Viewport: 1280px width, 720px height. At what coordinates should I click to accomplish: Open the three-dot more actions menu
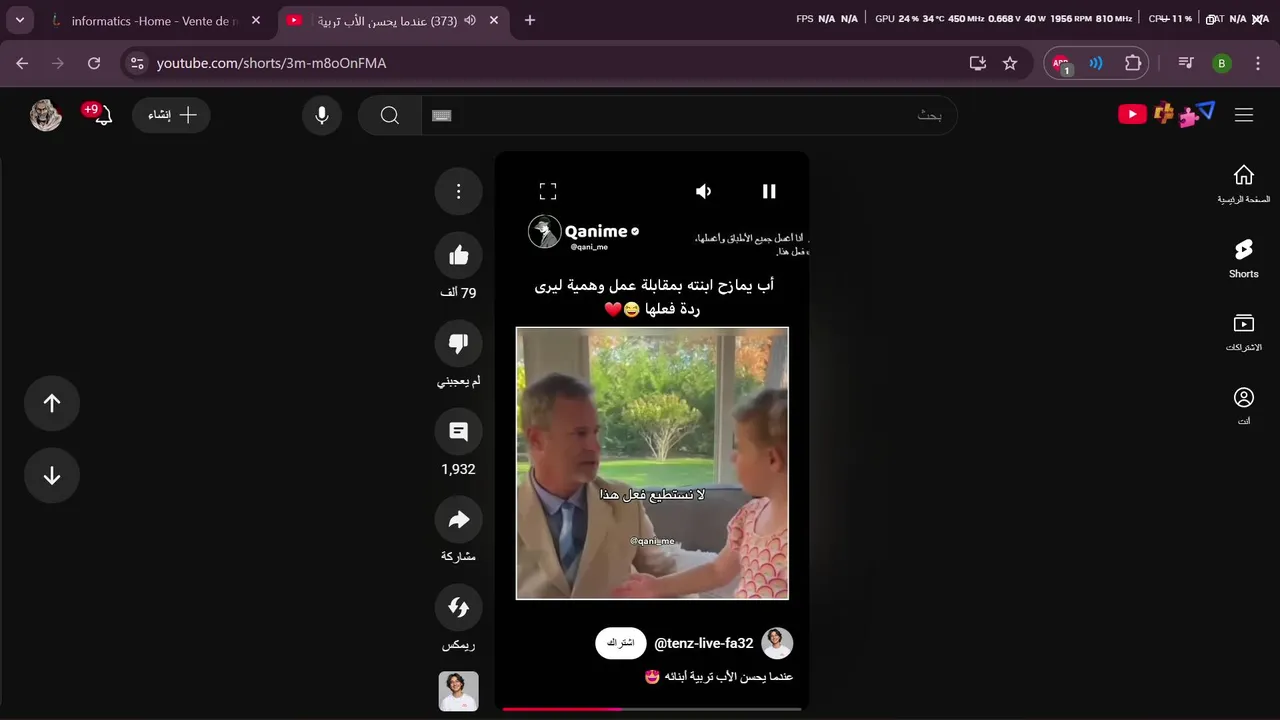(x=459, y=191)
